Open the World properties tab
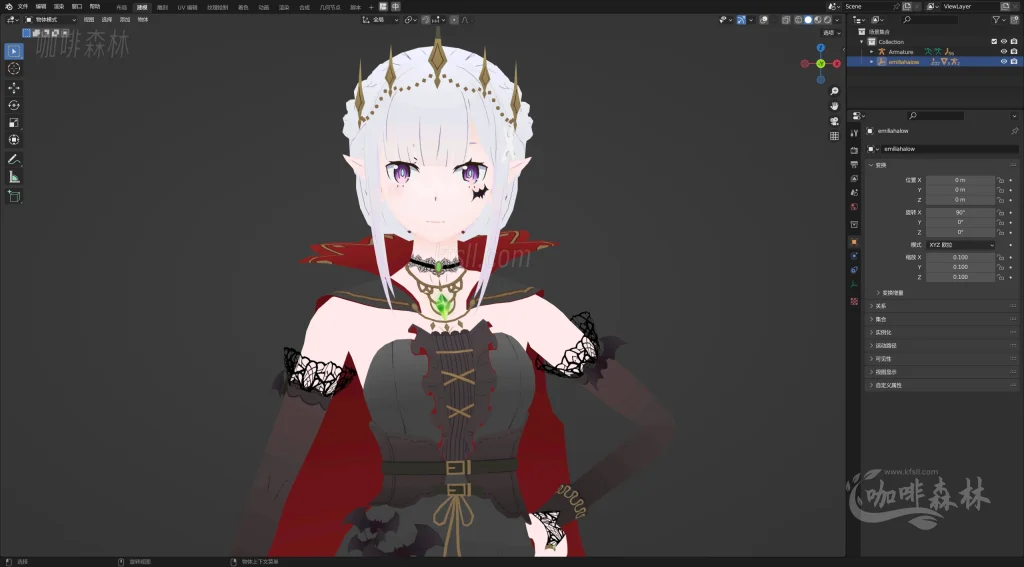The height and width of the screenshot is (567, 1024). (854, 206)
